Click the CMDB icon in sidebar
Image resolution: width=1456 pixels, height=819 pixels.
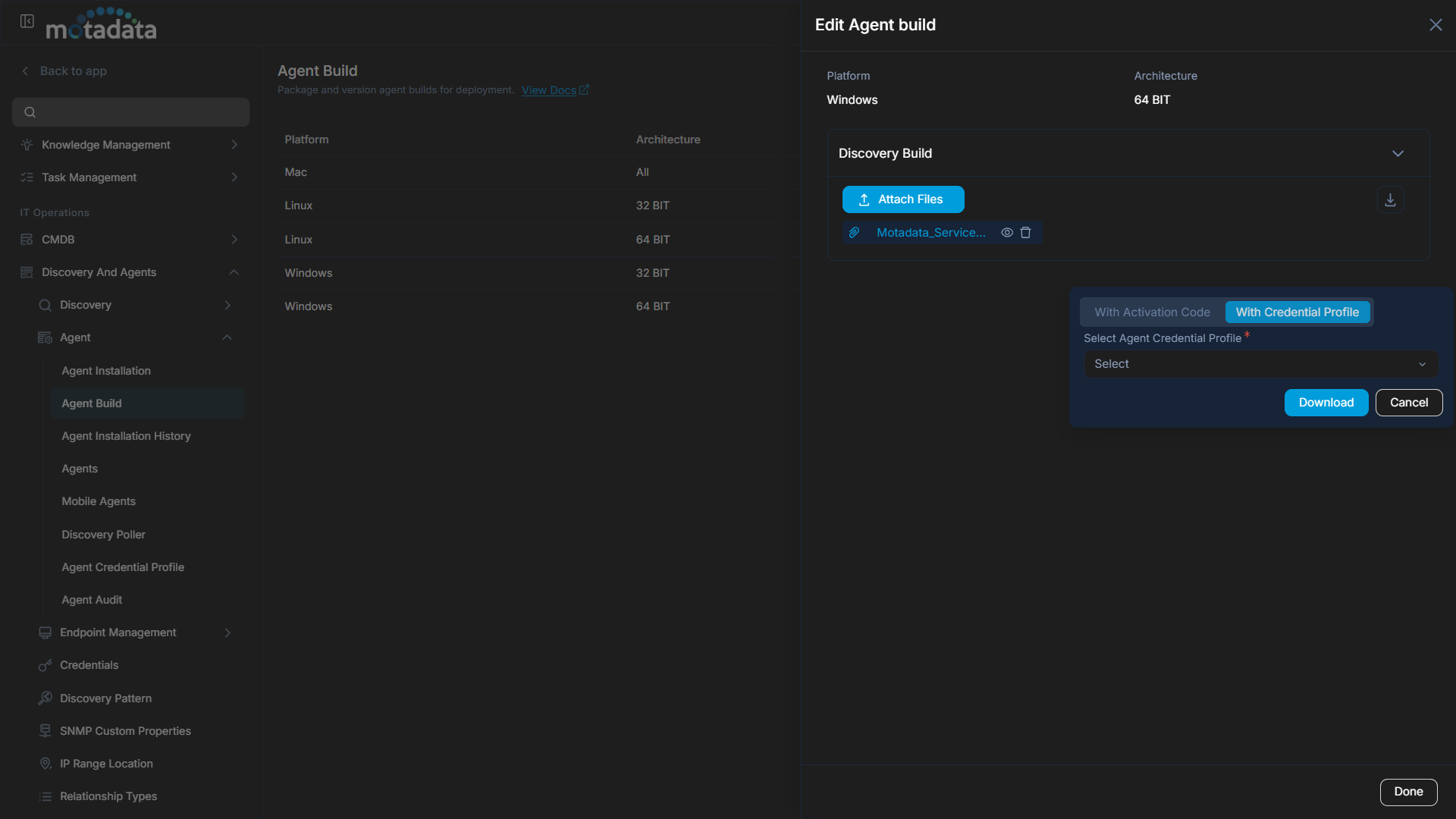[27, 240]
